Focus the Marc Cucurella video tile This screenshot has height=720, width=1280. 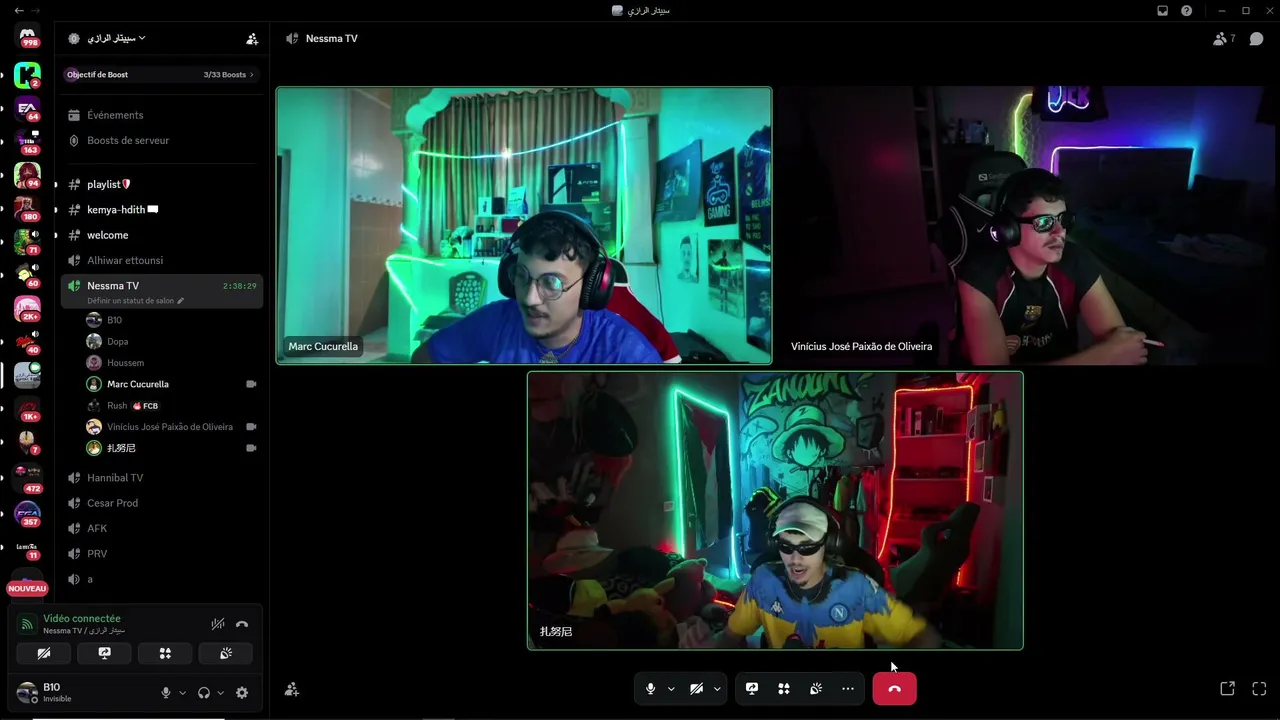tap(524, 225)
